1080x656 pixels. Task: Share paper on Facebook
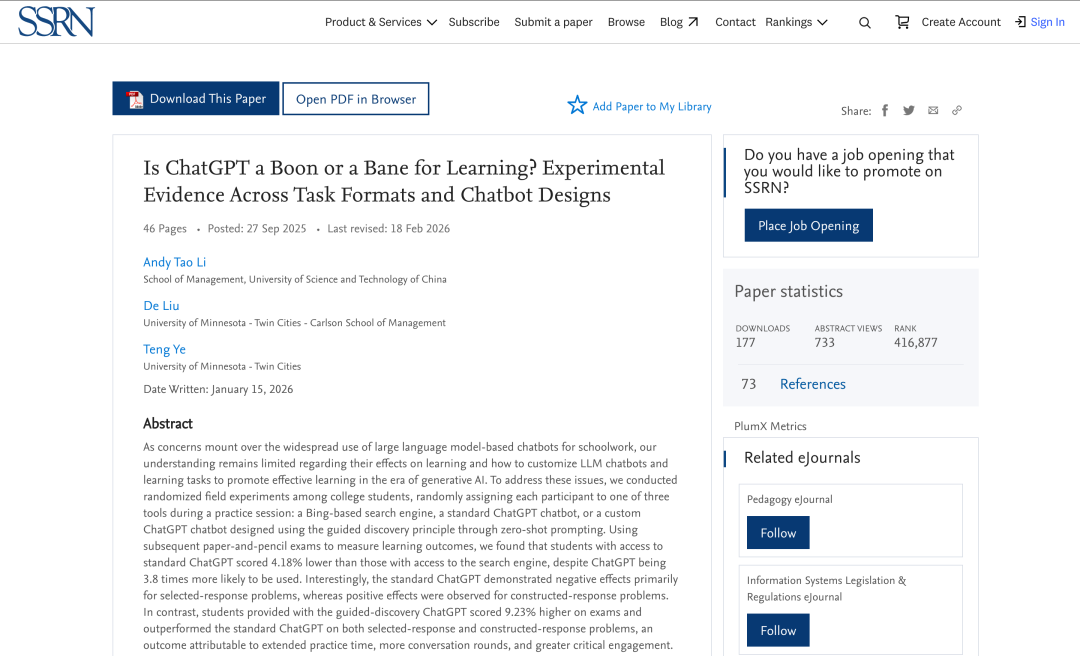click(x=885, y=111)
